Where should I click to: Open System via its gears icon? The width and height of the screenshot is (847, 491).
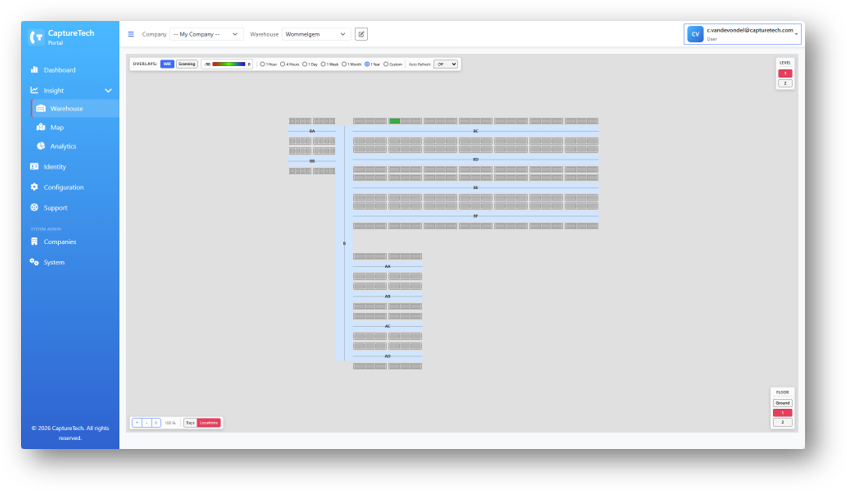35,262
